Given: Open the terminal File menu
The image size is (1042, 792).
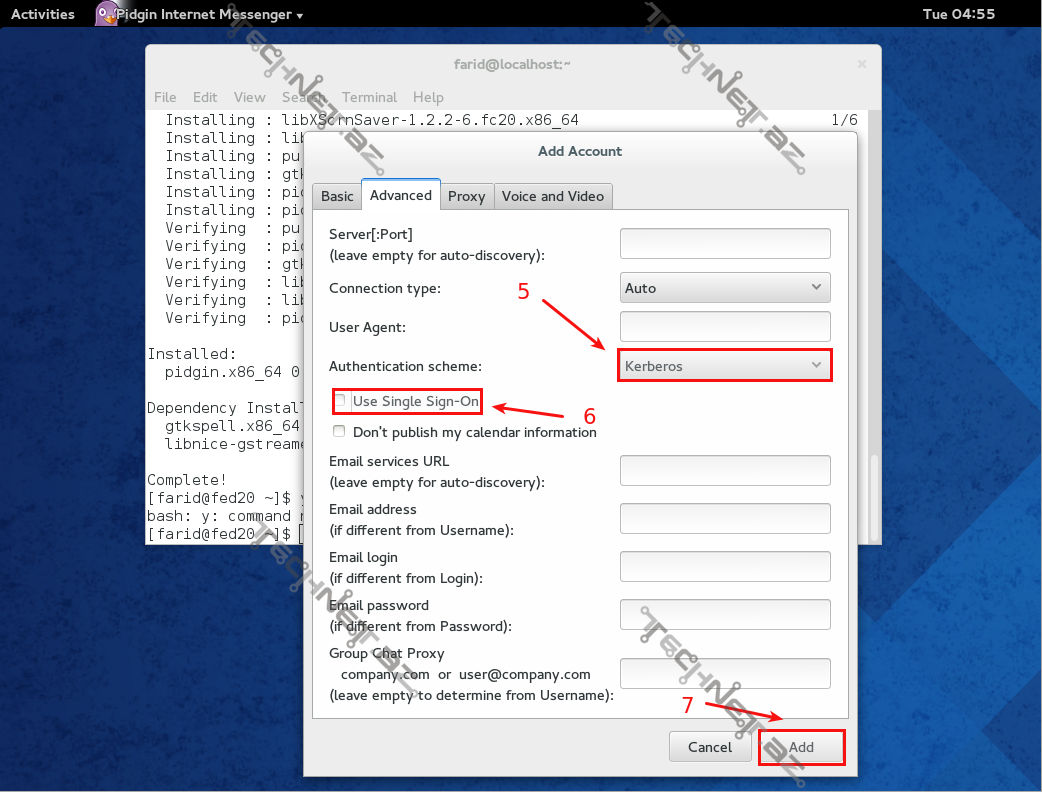Looking at the screenshot, I should point(165,97).
